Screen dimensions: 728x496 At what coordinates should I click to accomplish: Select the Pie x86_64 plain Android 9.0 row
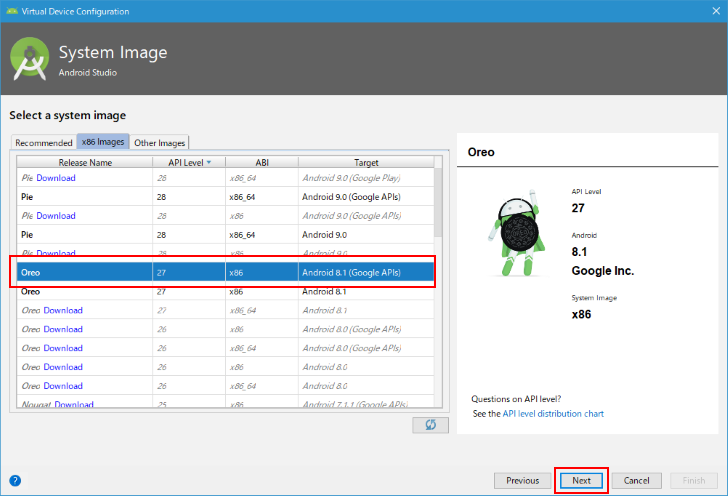click(225, 235)
